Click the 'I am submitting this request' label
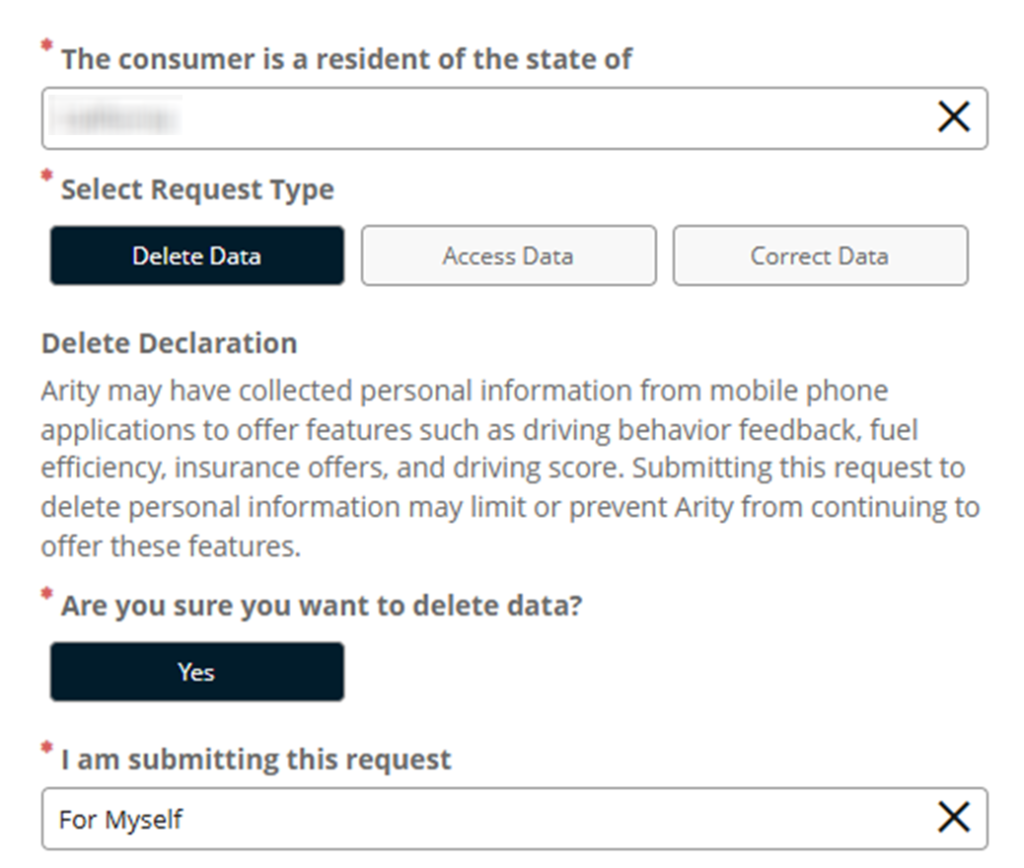The height and width of the screenshot is (868, 1024). click(x=256, y=759)
